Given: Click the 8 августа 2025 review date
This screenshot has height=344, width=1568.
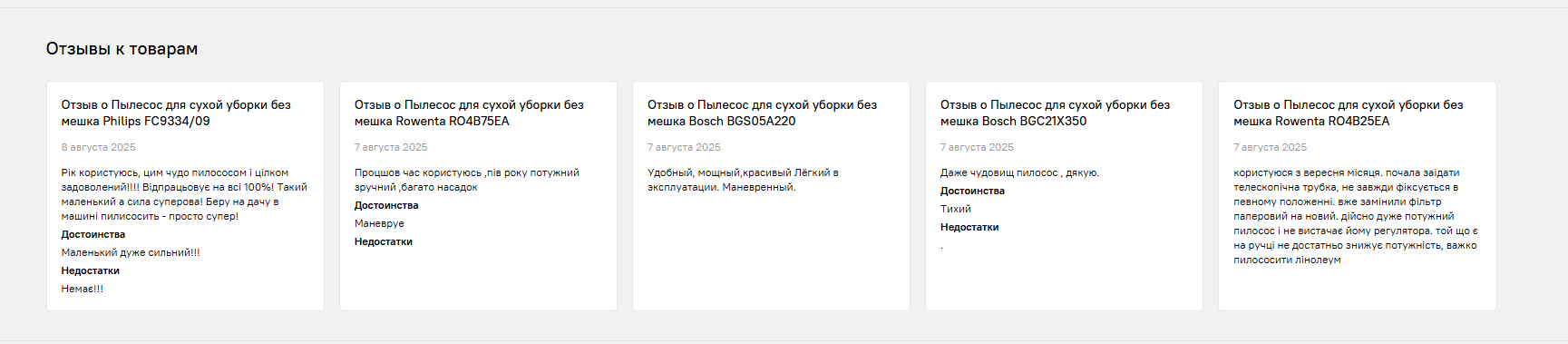Looking at the screenshot, I should tap(98, 147).
